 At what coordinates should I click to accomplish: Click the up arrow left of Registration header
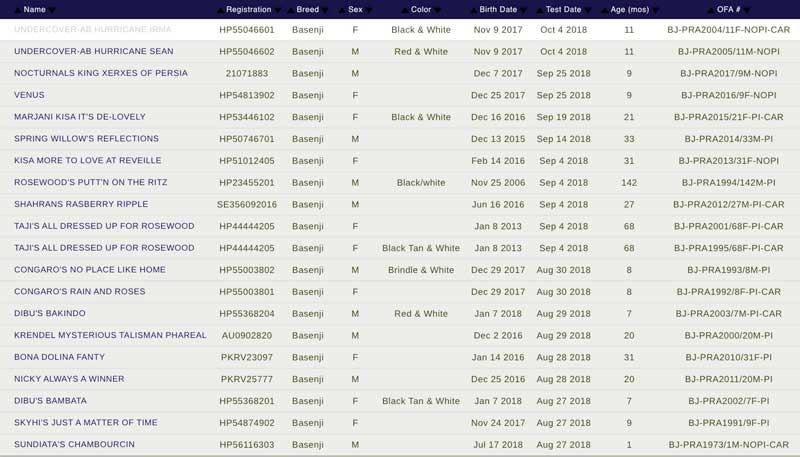[219, 10]
